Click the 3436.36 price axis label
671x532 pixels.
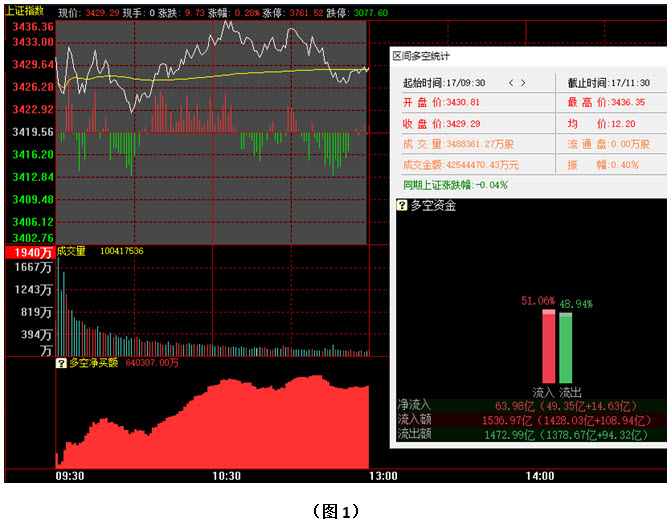(x=33, y=27)
